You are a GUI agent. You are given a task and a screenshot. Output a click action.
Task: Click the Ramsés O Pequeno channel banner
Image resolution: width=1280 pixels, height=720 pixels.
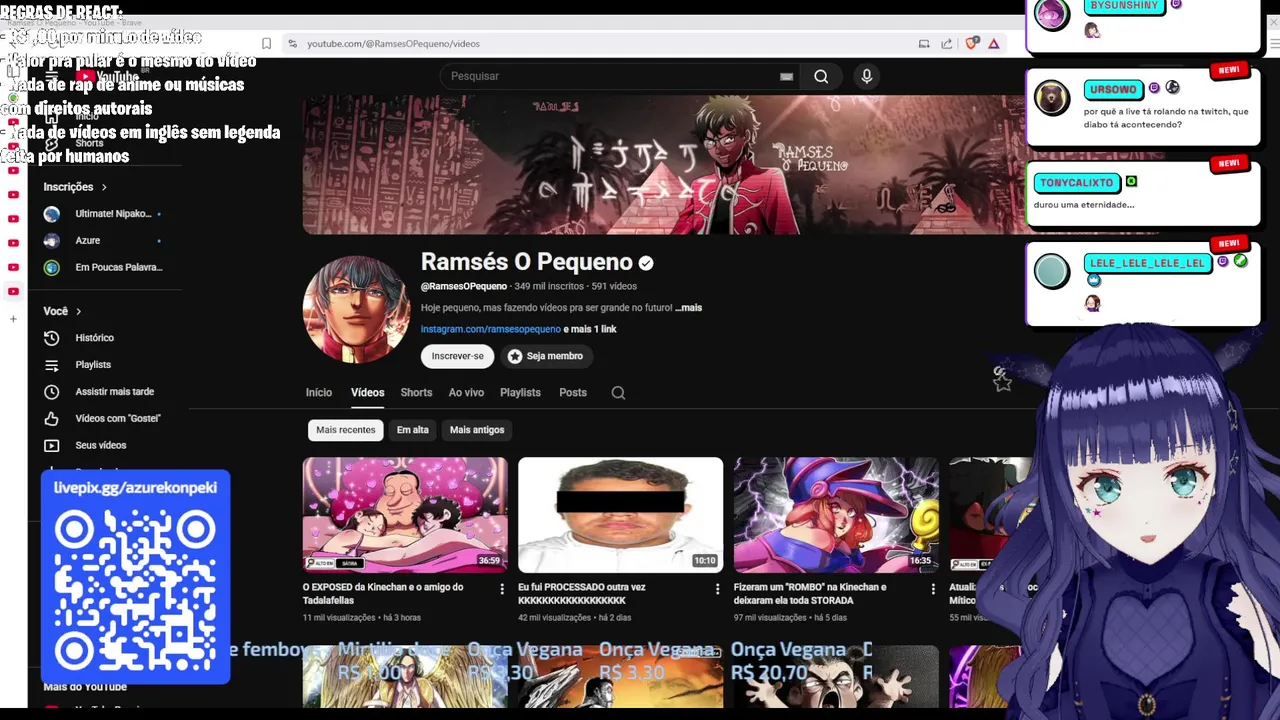pyautogui.click(x=664, y=165)
